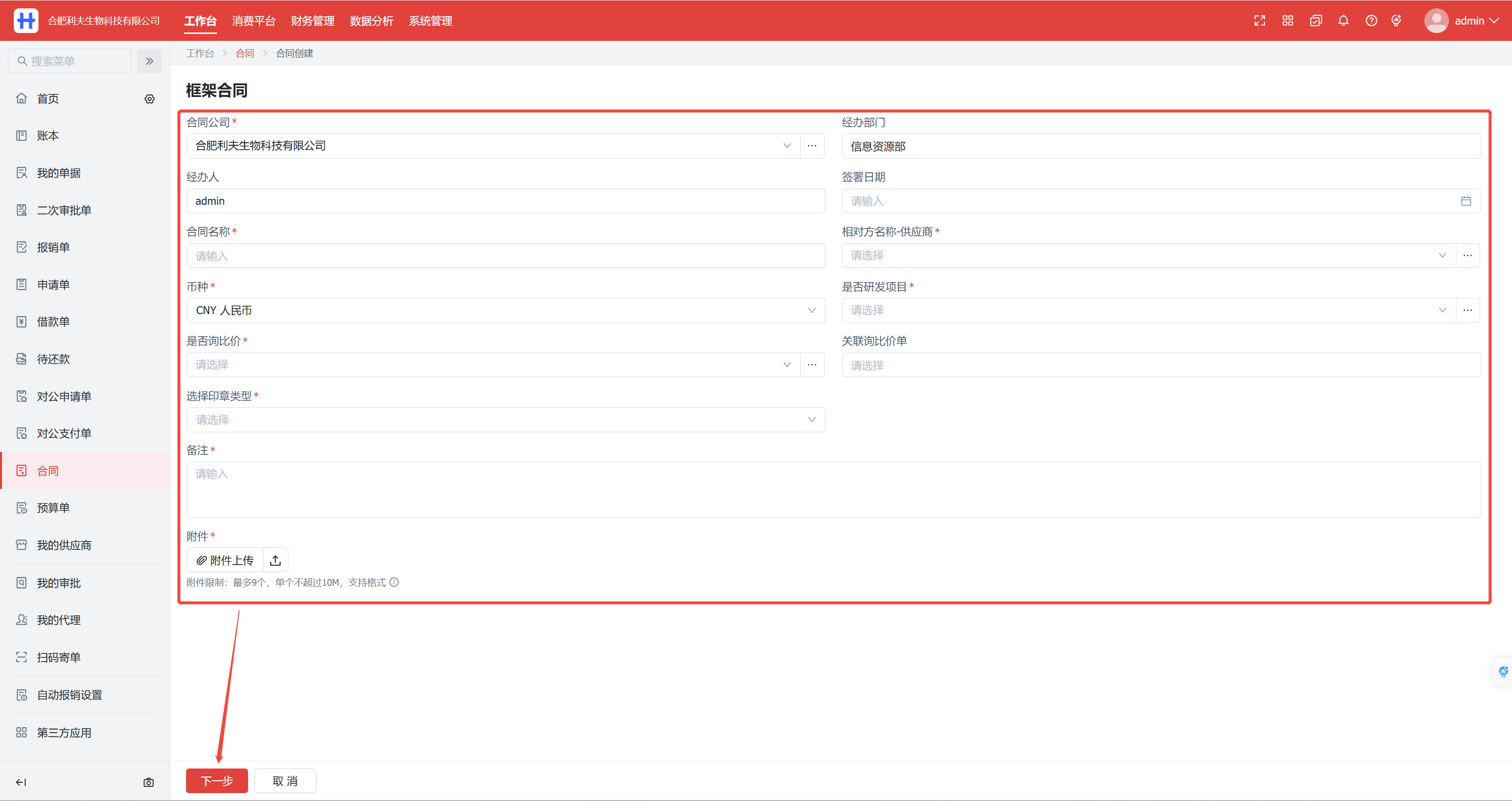Open the 是否询比价 dropdown
1512x801 pixels.
click(493, 365)
